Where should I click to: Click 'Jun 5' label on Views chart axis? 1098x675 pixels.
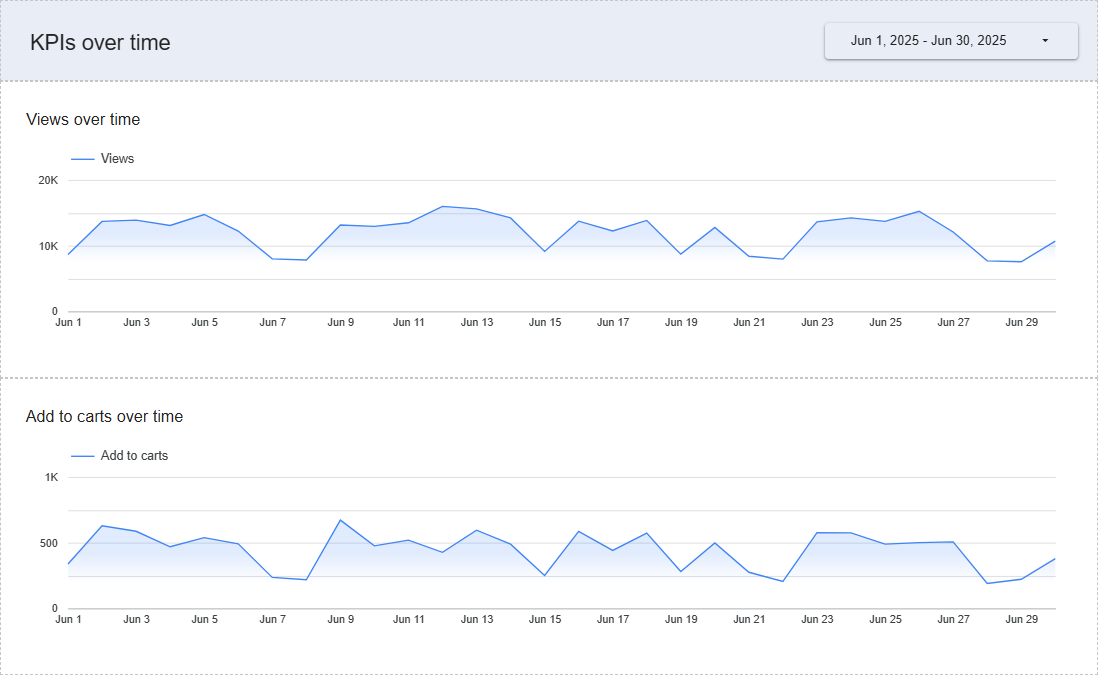tap(204, 323)
